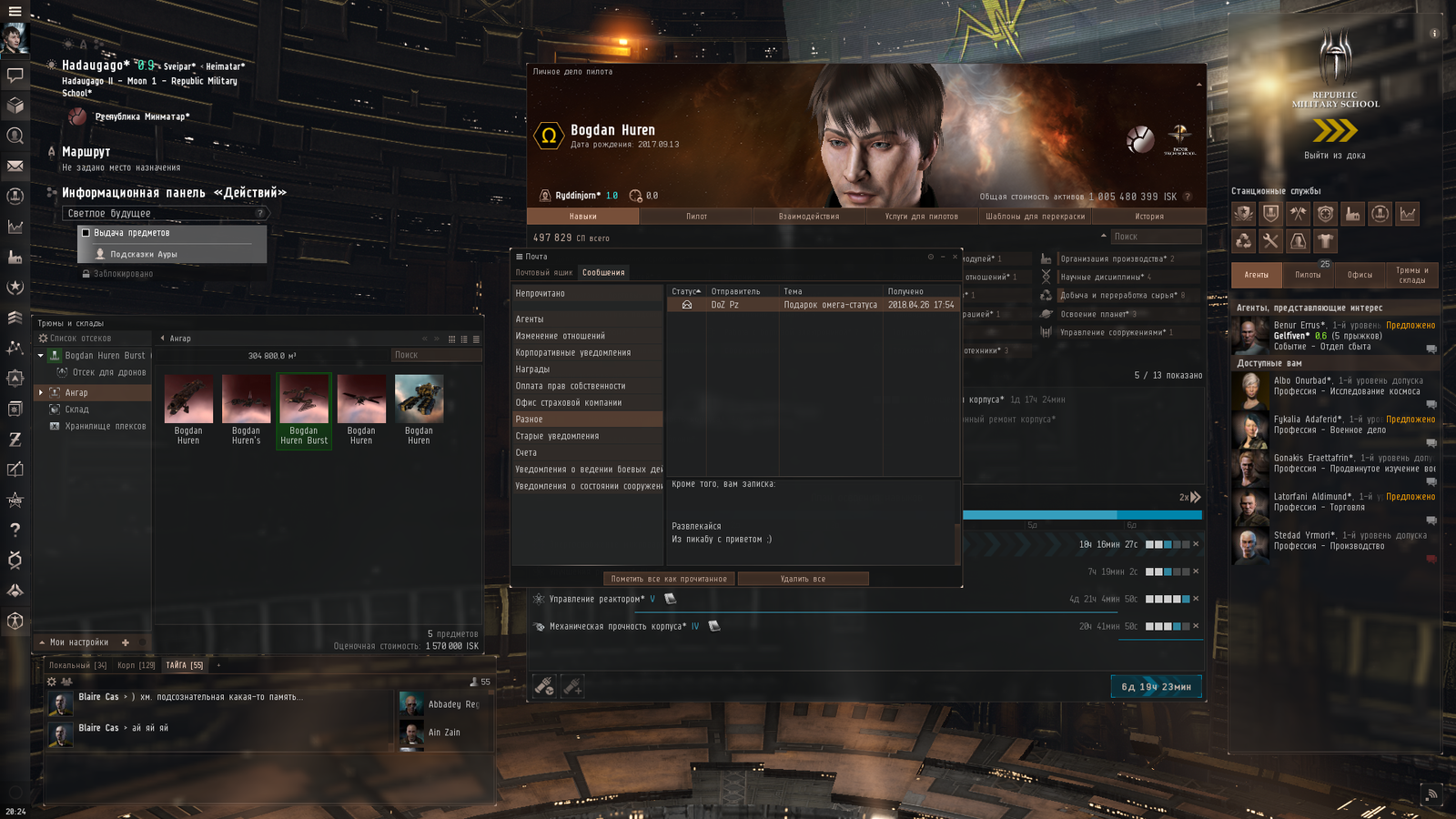Expand Мои настройки section in inventory
The width and height of the screenshot is (1456, 819).
pos(74,642)
